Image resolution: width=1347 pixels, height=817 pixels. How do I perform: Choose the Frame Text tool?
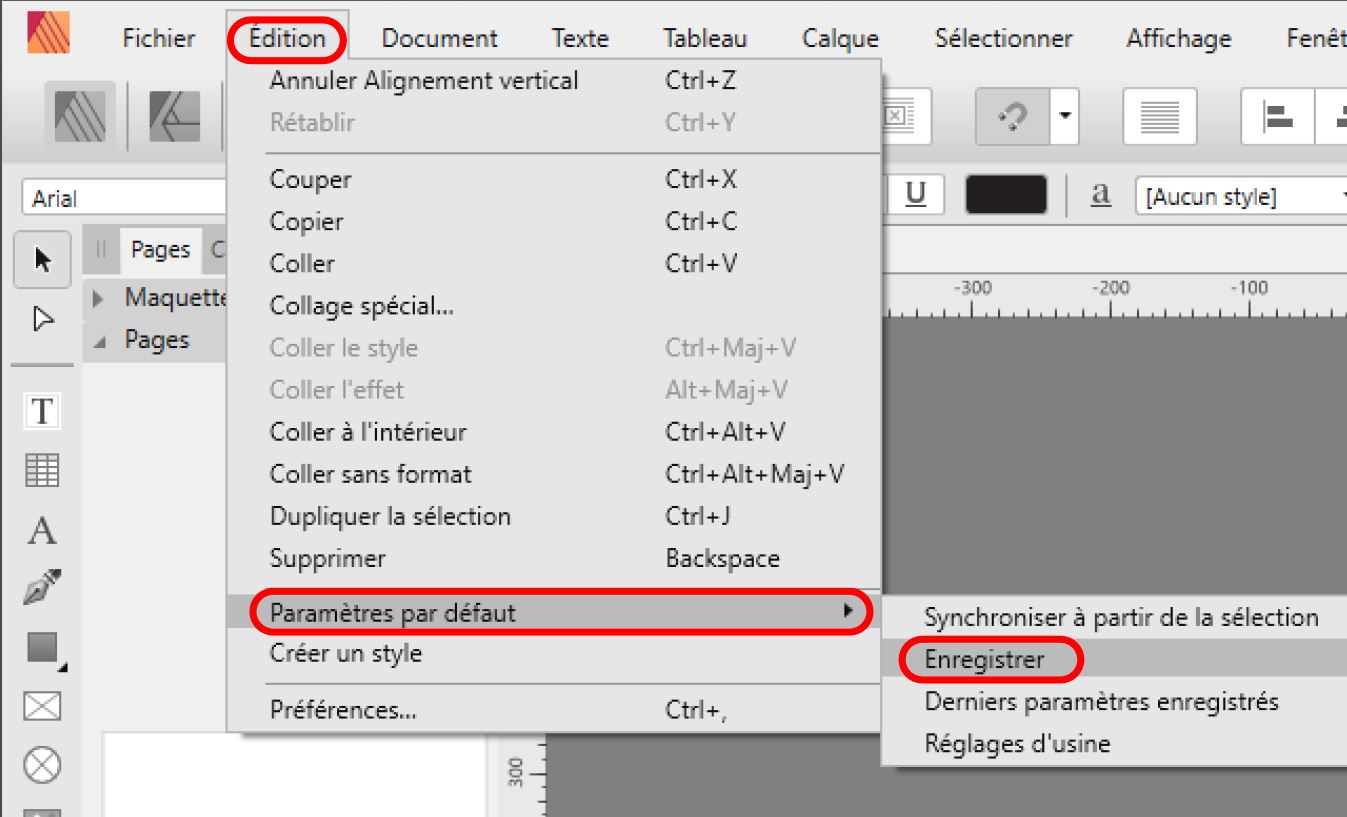click(x=42, y=410)
